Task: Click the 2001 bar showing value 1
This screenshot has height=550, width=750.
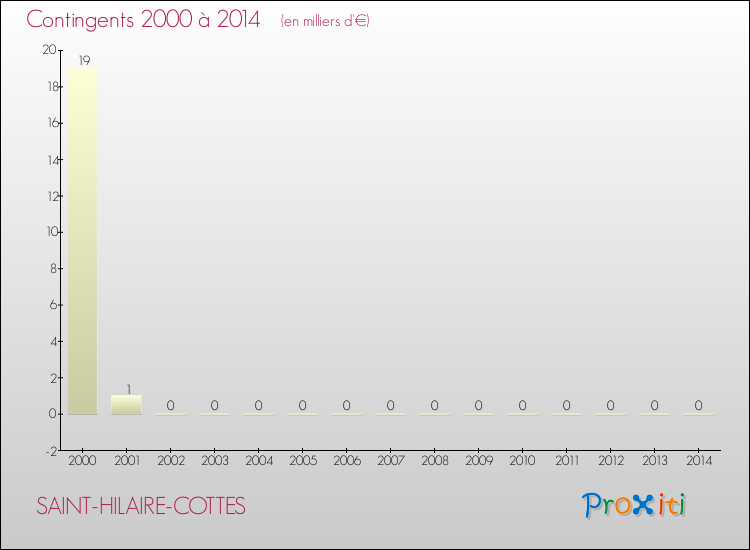Action: click(x=126, y=405)
